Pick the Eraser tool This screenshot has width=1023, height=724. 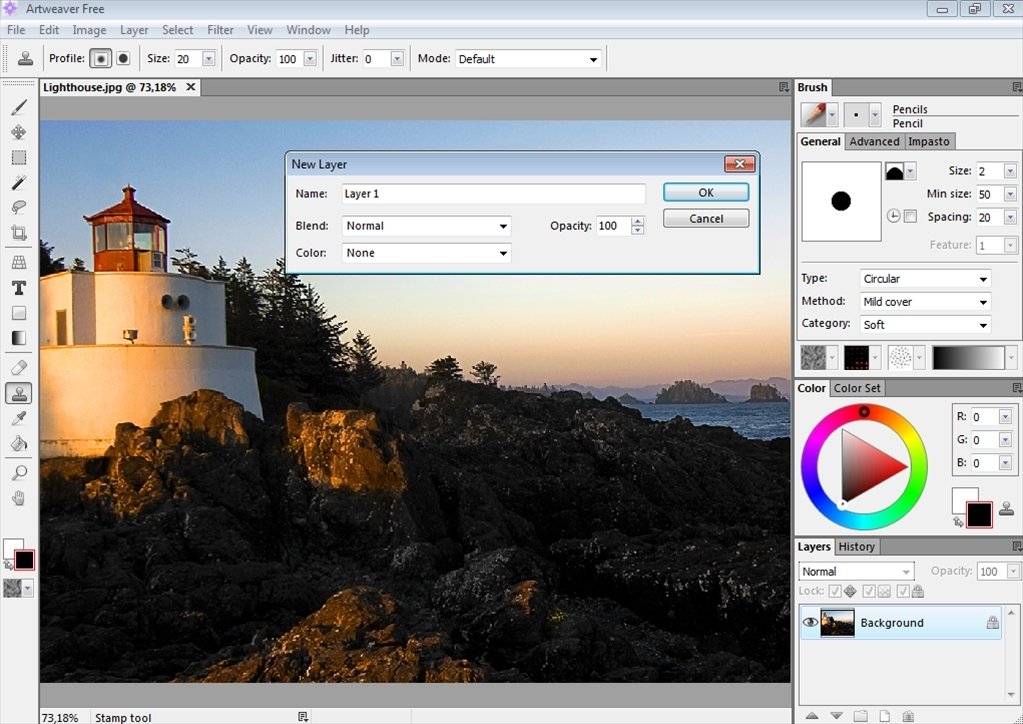pyautogui.click(x=19, y=368)
